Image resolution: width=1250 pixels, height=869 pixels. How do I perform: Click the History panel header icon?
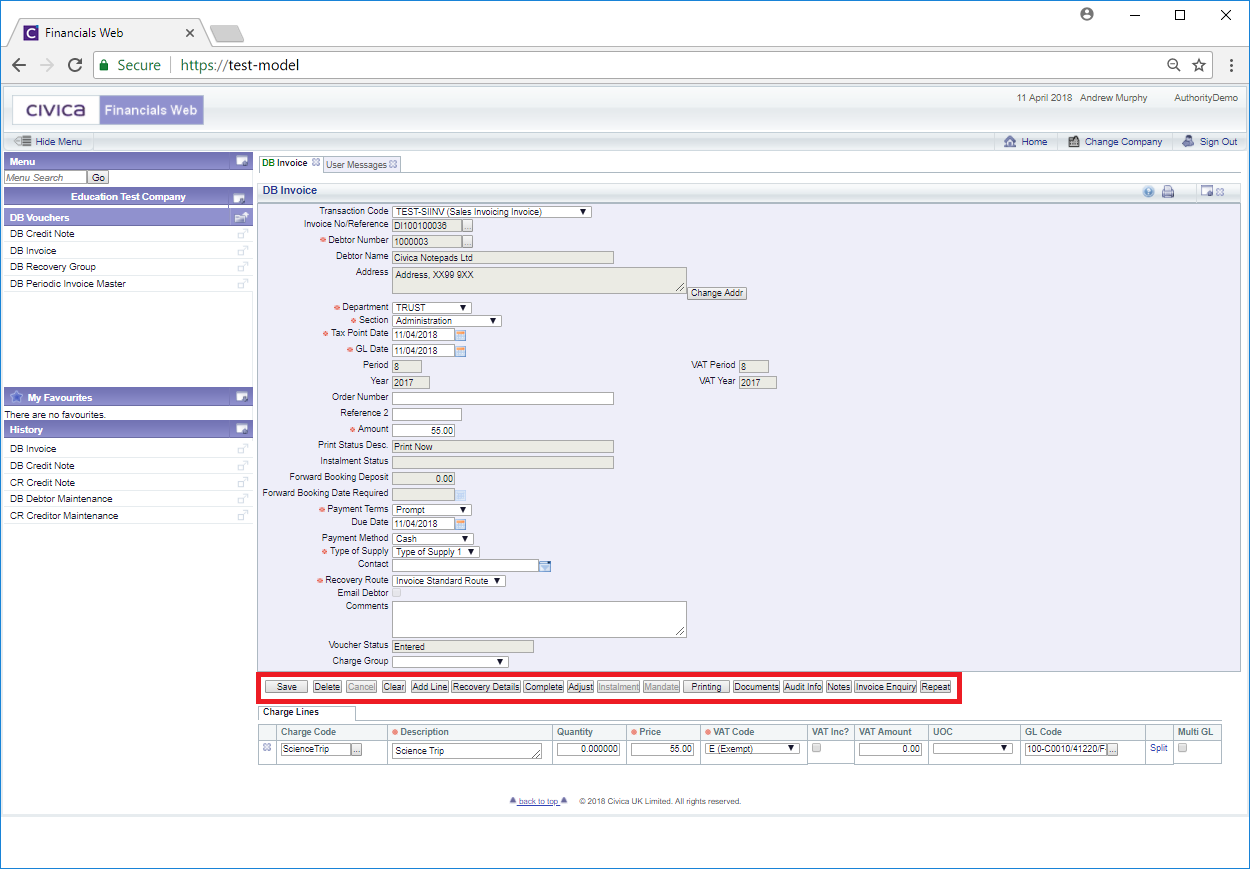pyautogui.click(x=242, y=429)
